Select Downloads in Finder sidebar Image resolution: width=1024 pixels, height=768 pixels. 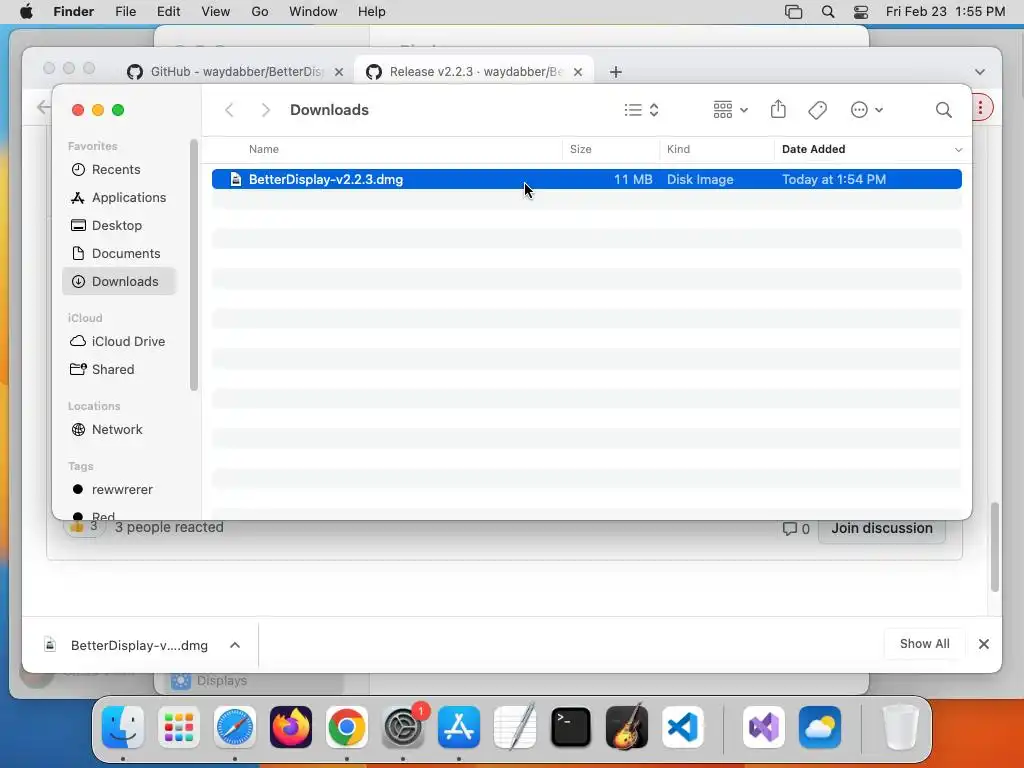(x=120, y=281)
